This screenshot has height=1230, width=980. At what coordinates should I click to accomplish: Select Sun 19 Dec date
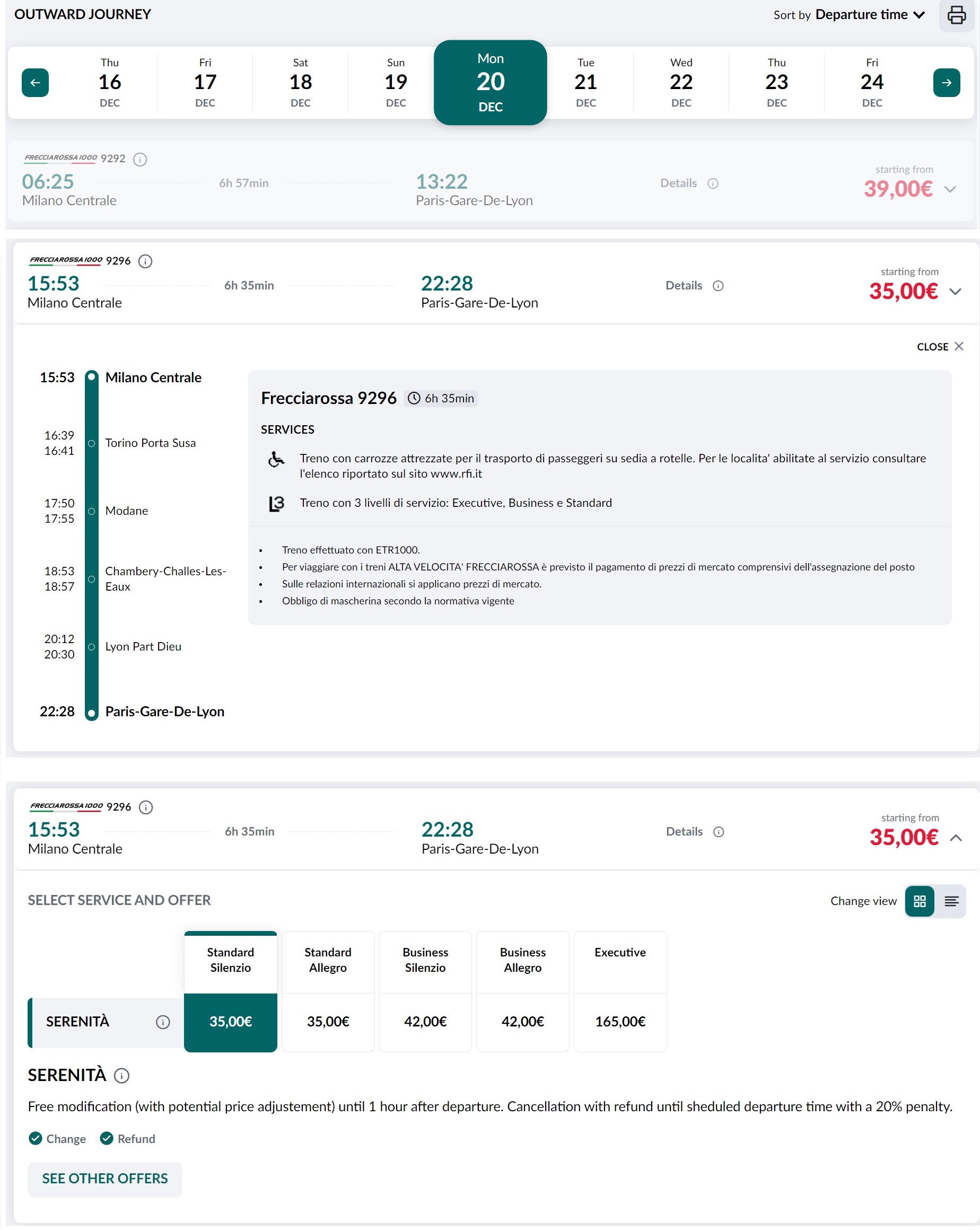click(x=396, y=83)
